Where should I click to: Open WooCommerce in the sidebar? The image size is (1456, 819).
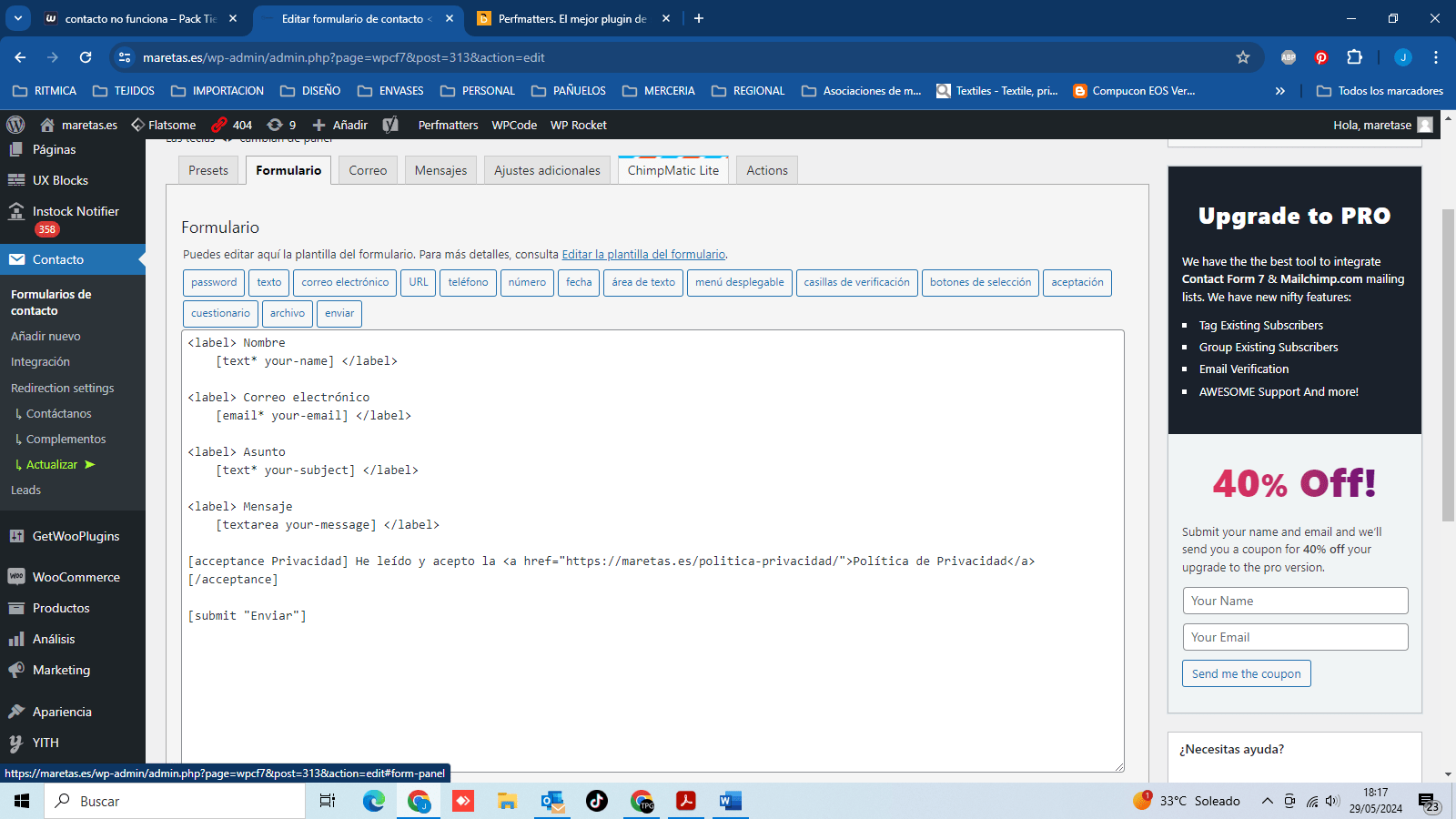tap(76, 577)
